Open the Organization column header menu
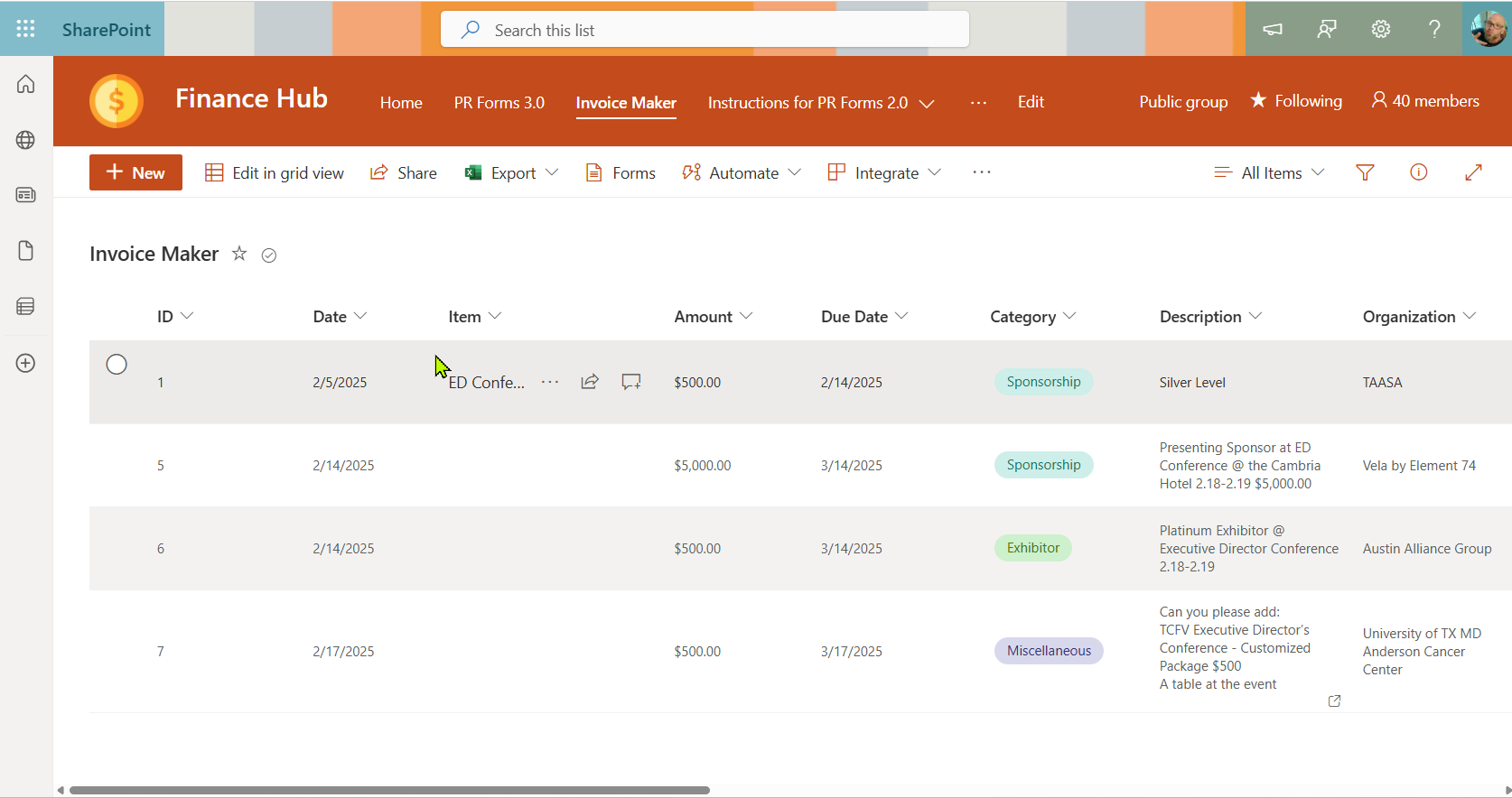 [x=1419, y=316]
